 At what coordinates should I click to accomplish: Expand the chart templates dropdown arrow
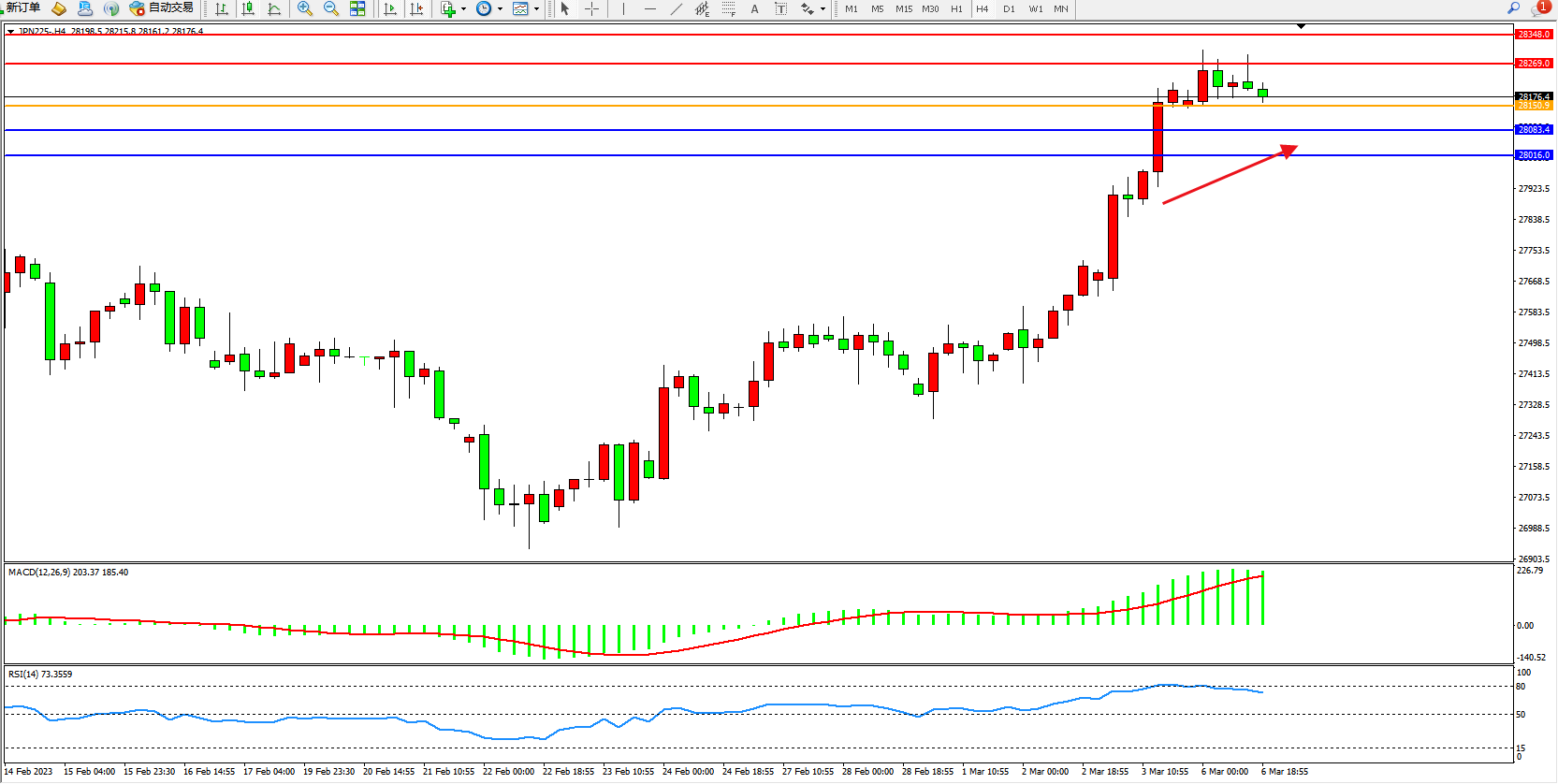(x=536, y=9)
